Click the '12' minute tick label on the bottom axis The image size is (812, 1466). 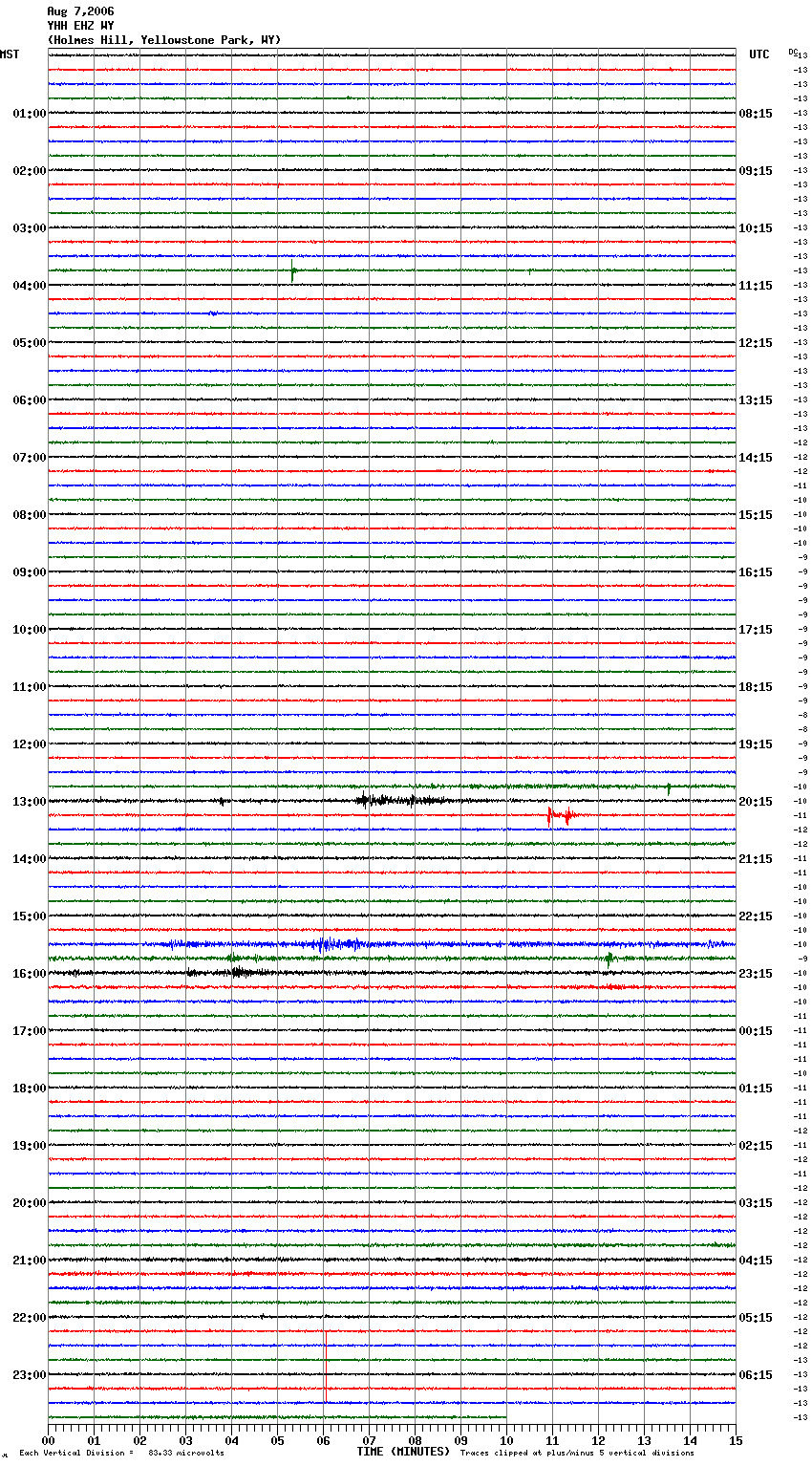pyautogui.click(x=598, y=1440)
